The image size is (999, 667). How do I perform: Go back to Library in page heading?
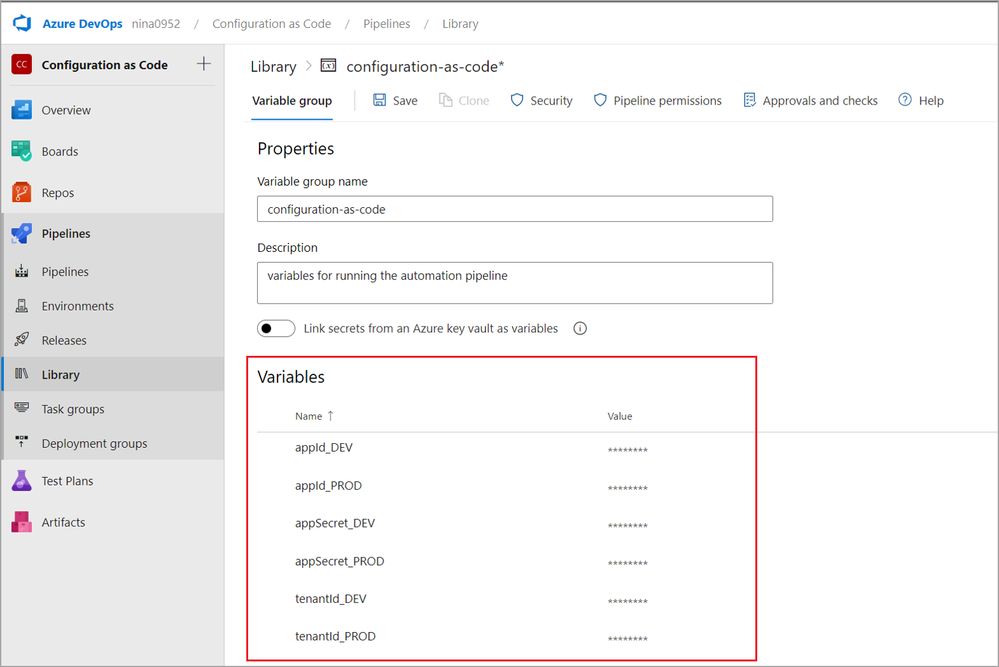(273, 66)
